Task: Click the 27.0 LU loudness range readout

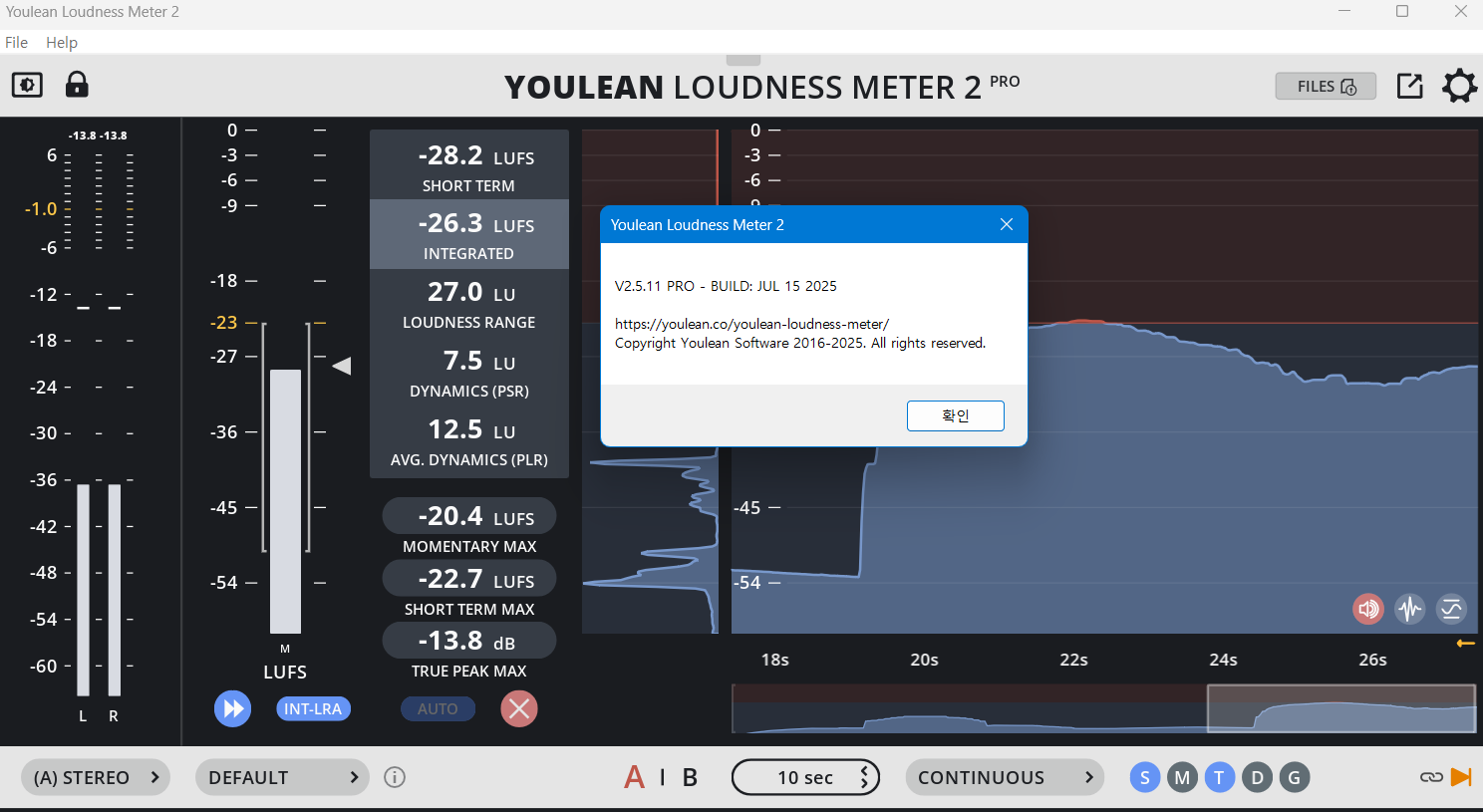Action: 469,303
